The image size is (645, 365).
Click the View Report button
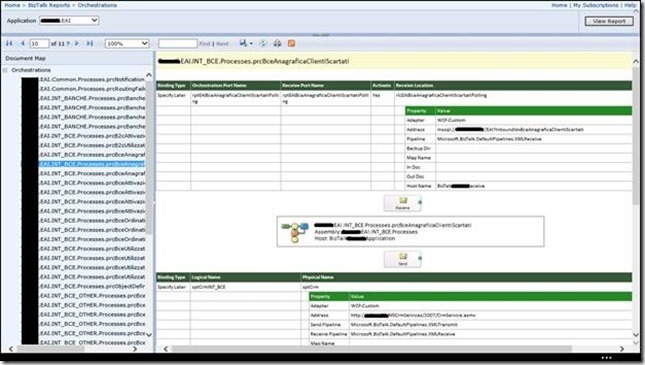tap(609, 21)
